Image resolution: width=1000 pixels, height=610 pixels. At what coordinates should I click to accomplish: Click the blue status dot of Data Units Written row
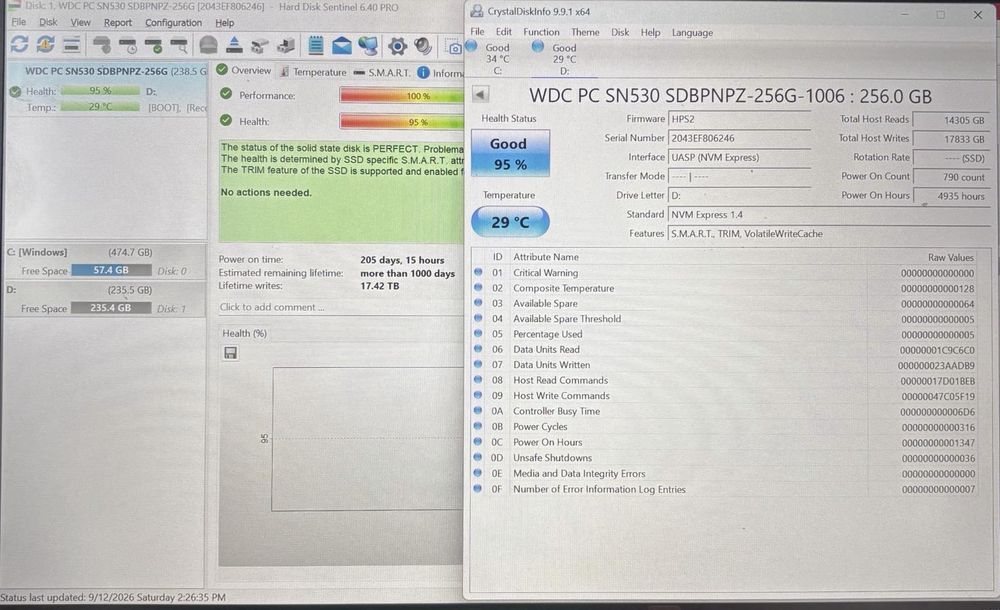478,364
